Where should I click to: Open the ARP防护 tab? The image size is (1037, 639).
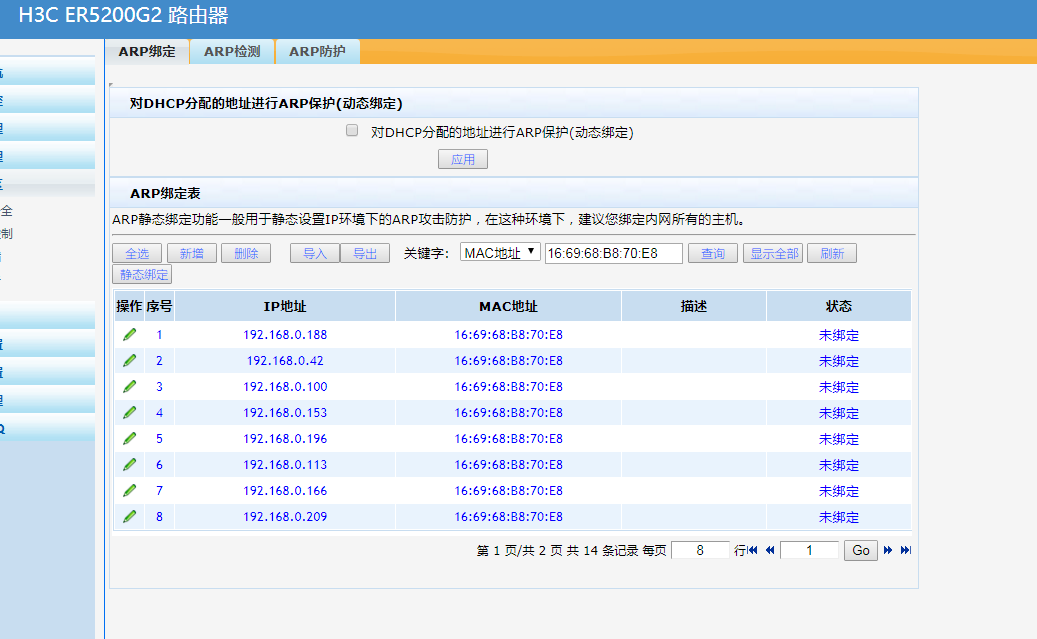(x=317, y=52)
